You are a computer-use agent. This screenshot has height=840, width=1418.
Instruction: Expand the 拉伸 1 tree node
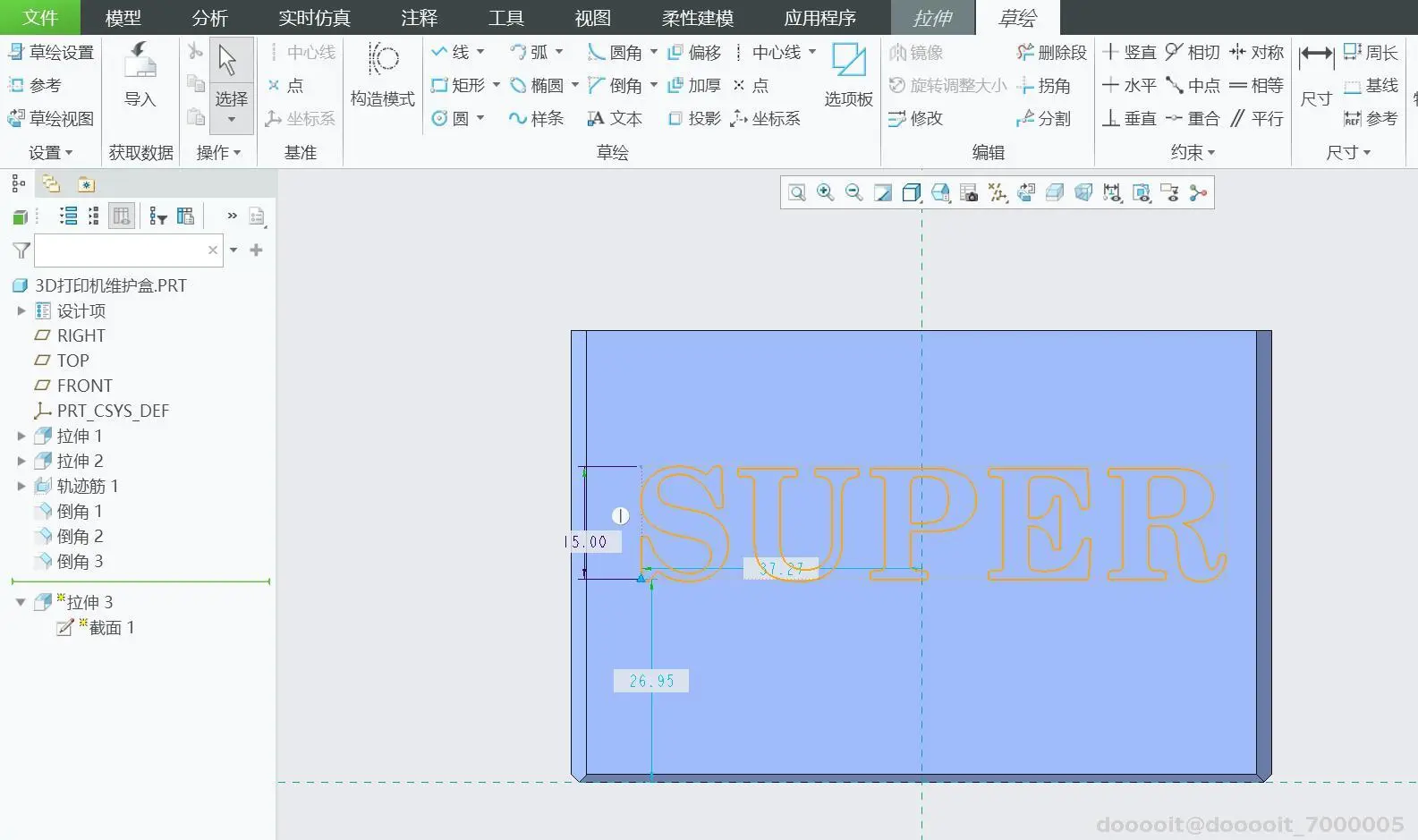click(21, 436)
